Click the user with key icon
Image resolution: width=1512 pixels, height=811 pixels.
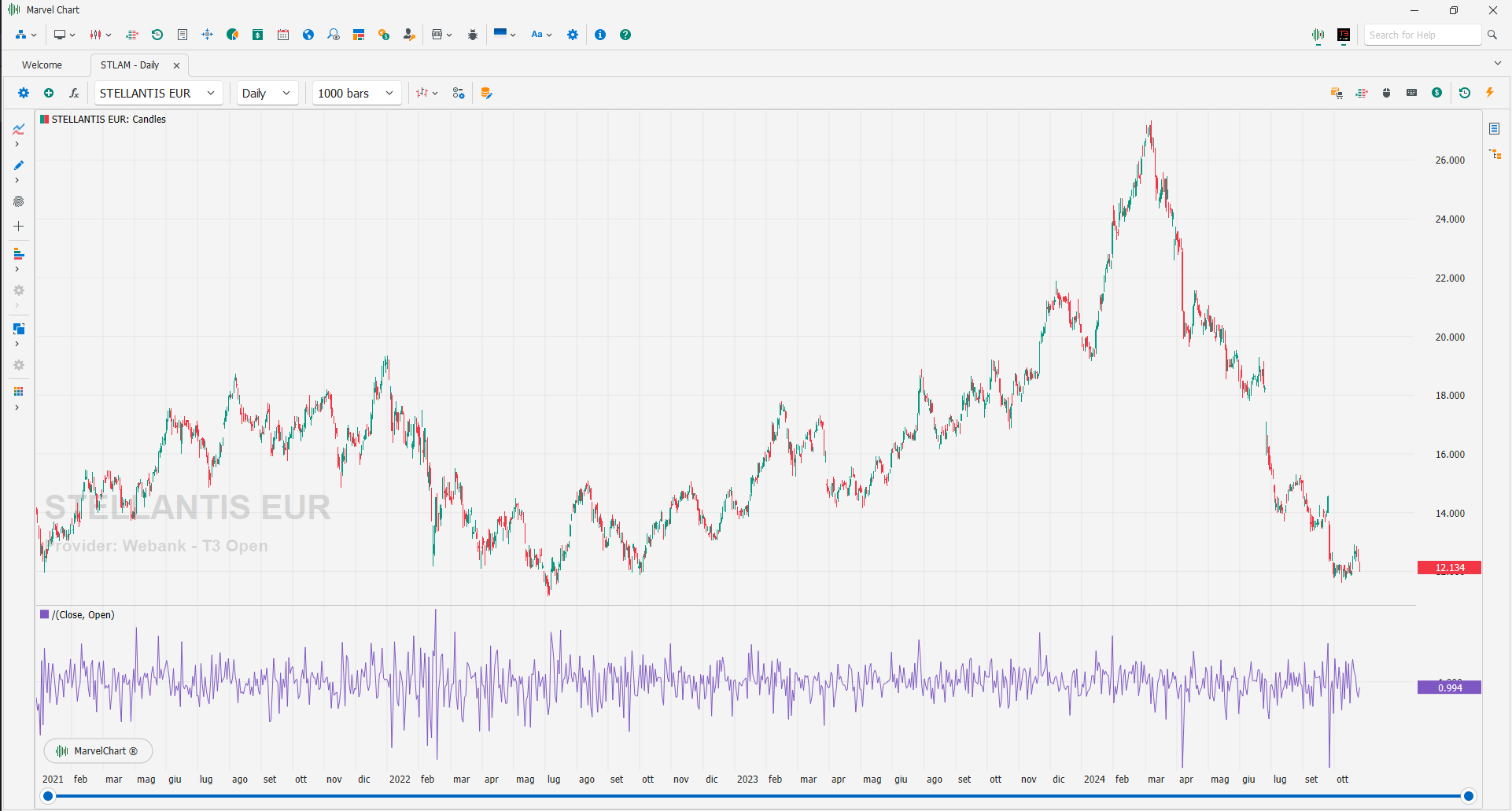[409, 35]
